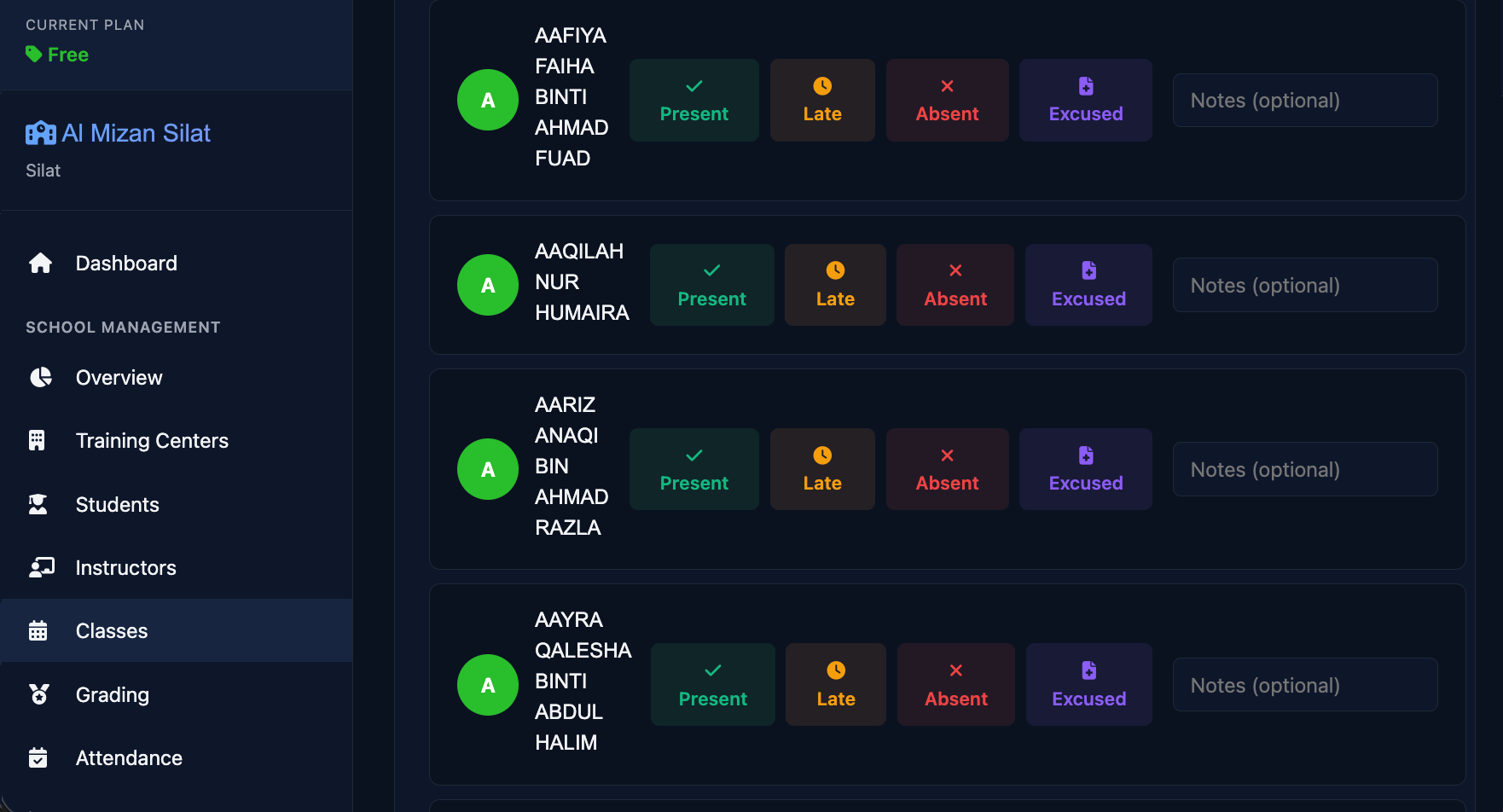Mark Aayra Qalesha as Excused
The image size is (1503, 812).
(1088, 685)
